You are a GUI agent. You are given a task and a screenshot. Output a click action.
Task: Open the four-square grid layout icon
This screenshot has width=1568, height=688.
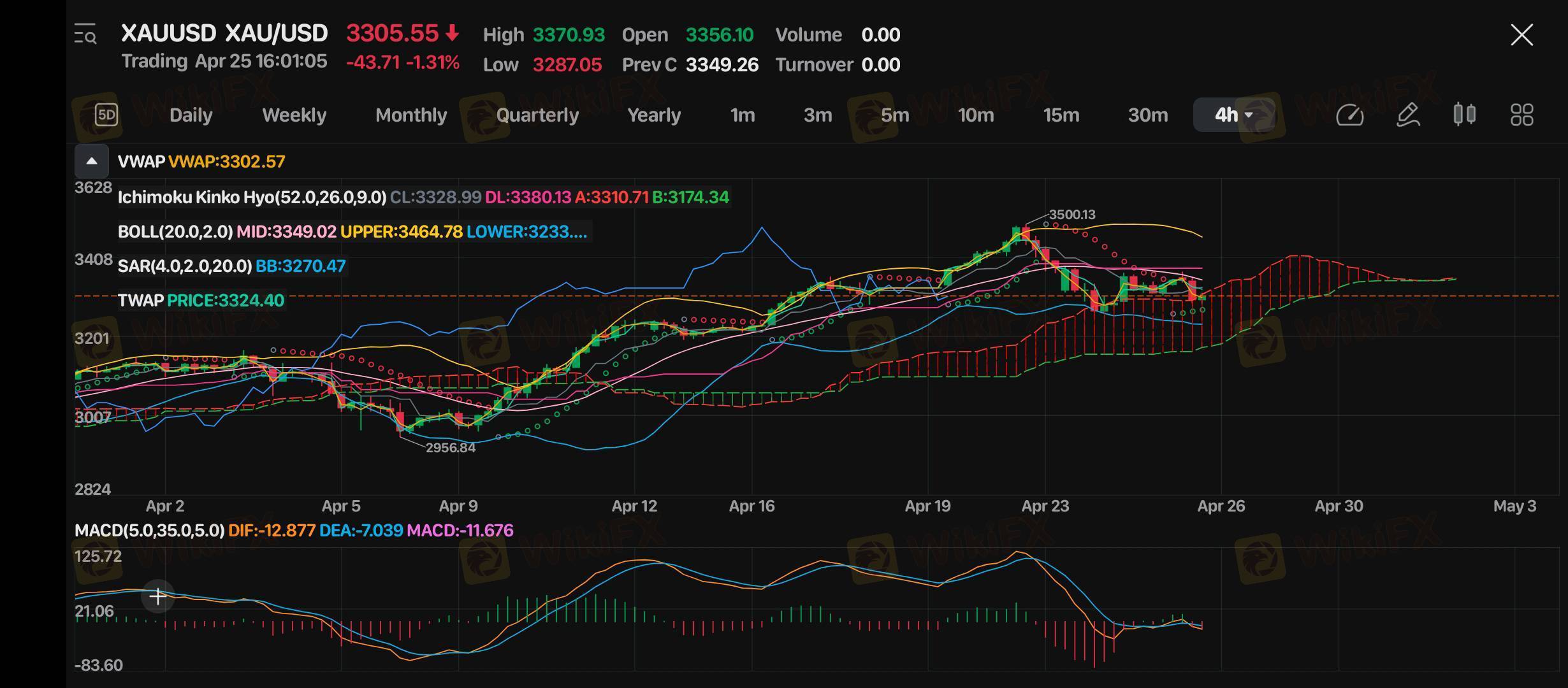(1521, 115)
